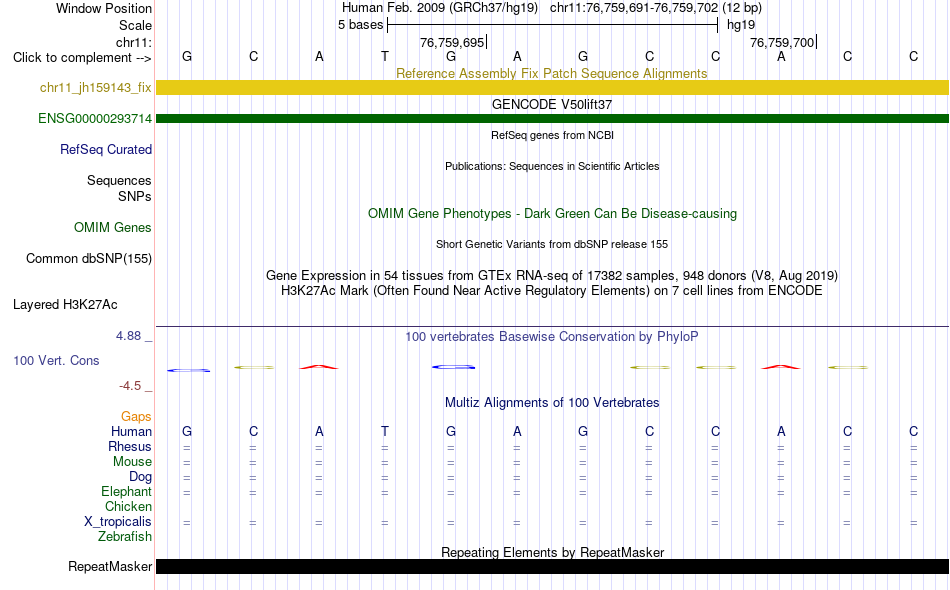Image resolution: width=950 pixels, height=590 pixels.
Task: Open the OMIM Genes track label
Action: coord(112,228)
